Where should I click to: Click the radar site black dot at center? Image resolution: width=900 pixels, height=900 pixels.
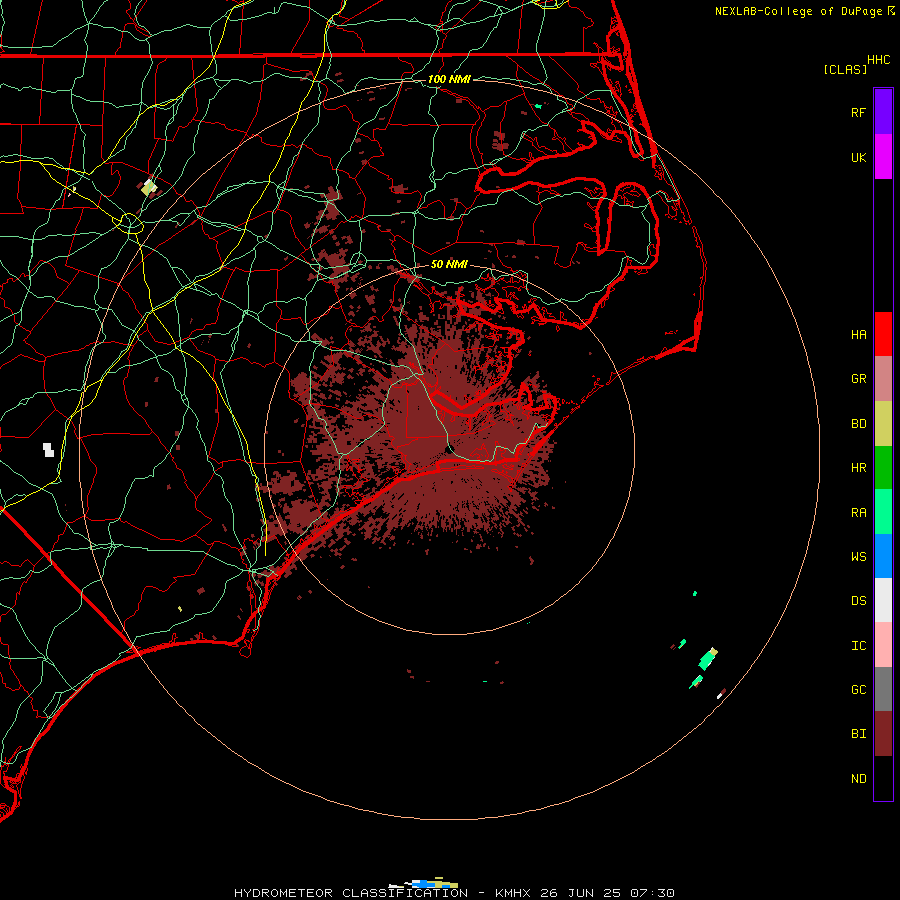coord(449,449)
